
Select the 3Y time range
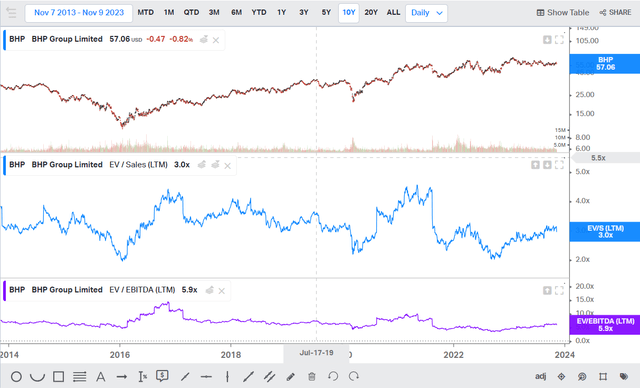point(304,13)
